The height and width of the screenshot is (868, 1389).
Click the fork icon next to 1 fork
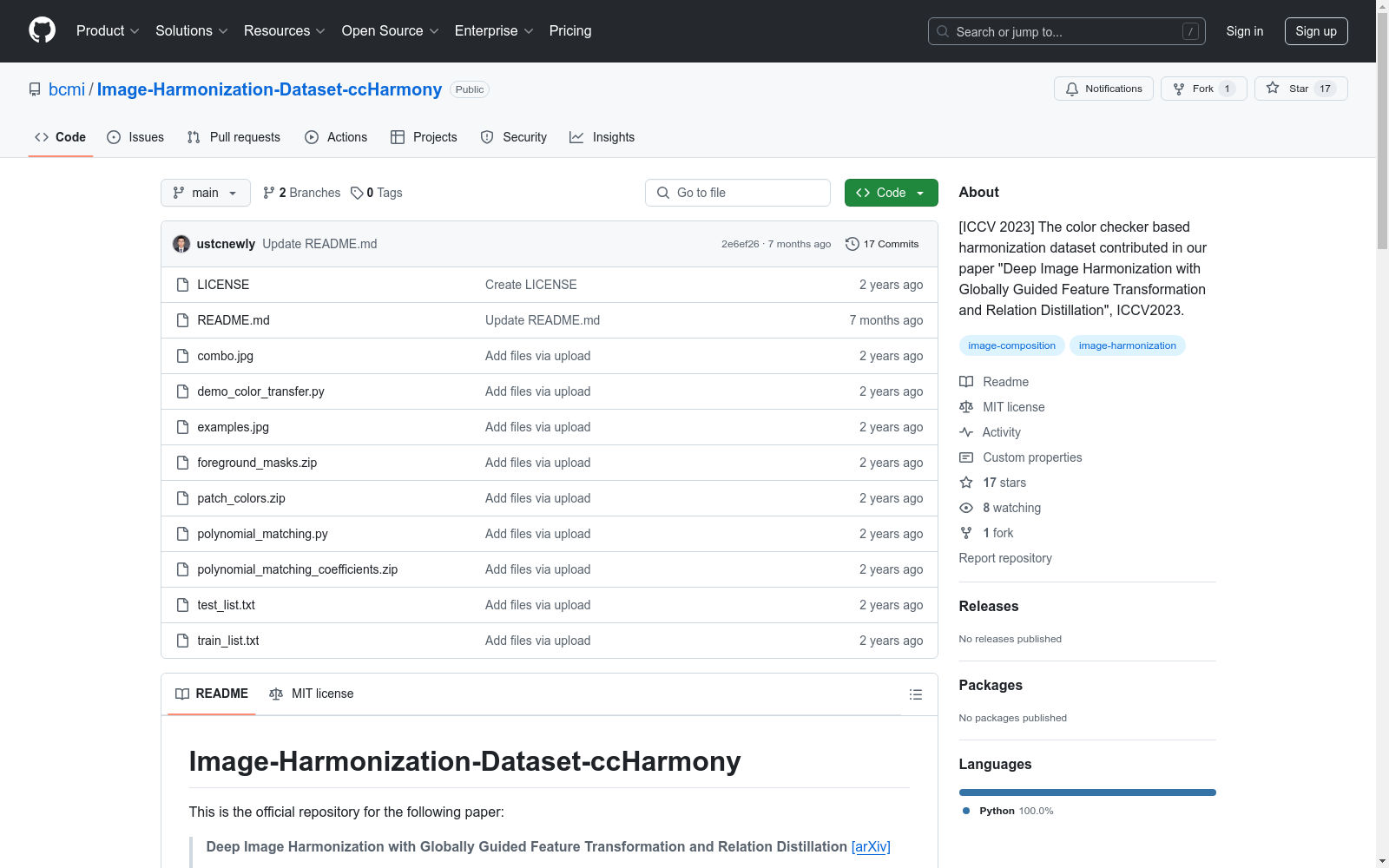point(966,533)
